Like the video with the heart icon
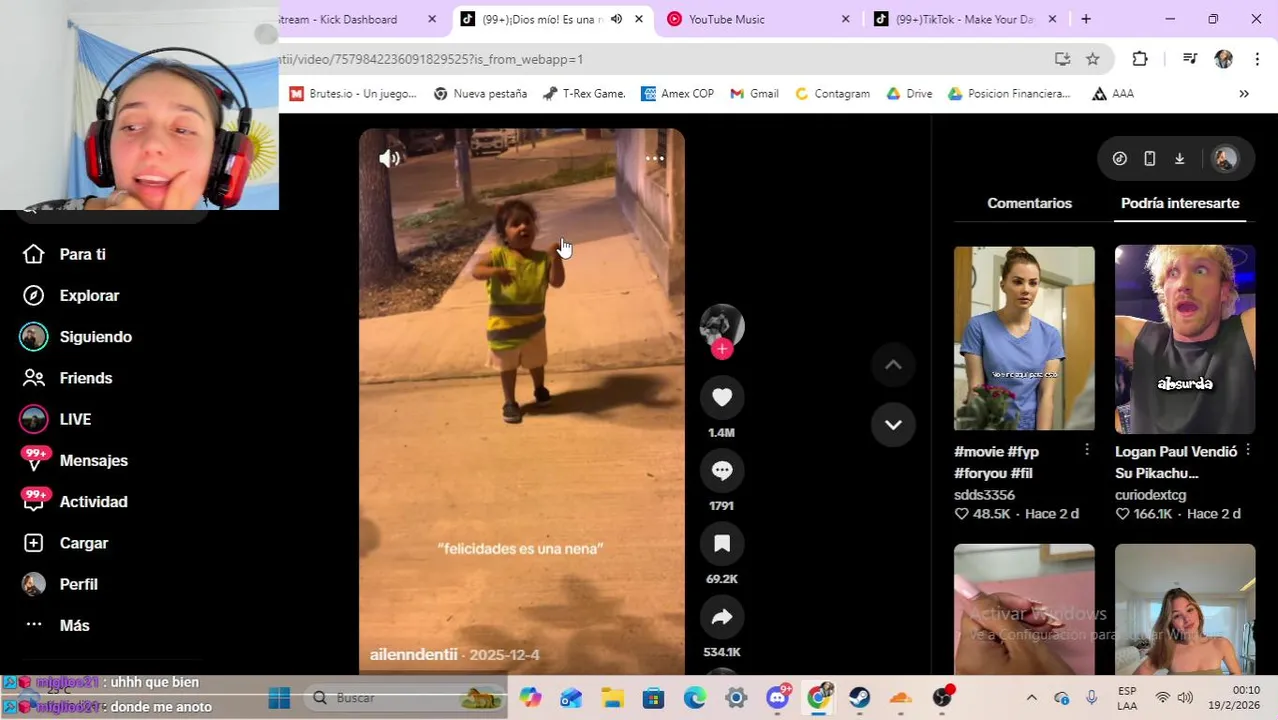 722,398
